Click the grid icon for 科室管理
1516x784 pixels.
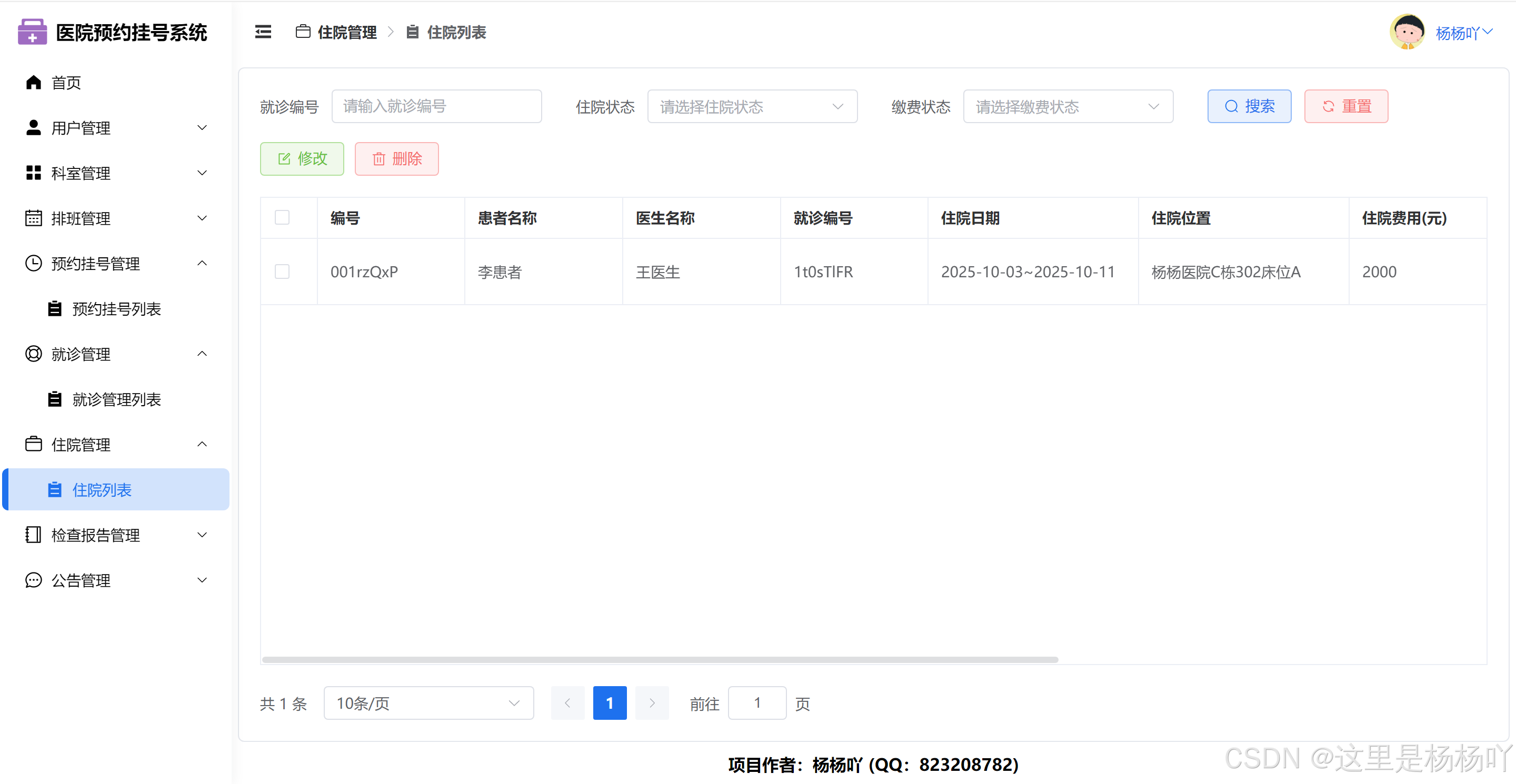click(34, 173)
